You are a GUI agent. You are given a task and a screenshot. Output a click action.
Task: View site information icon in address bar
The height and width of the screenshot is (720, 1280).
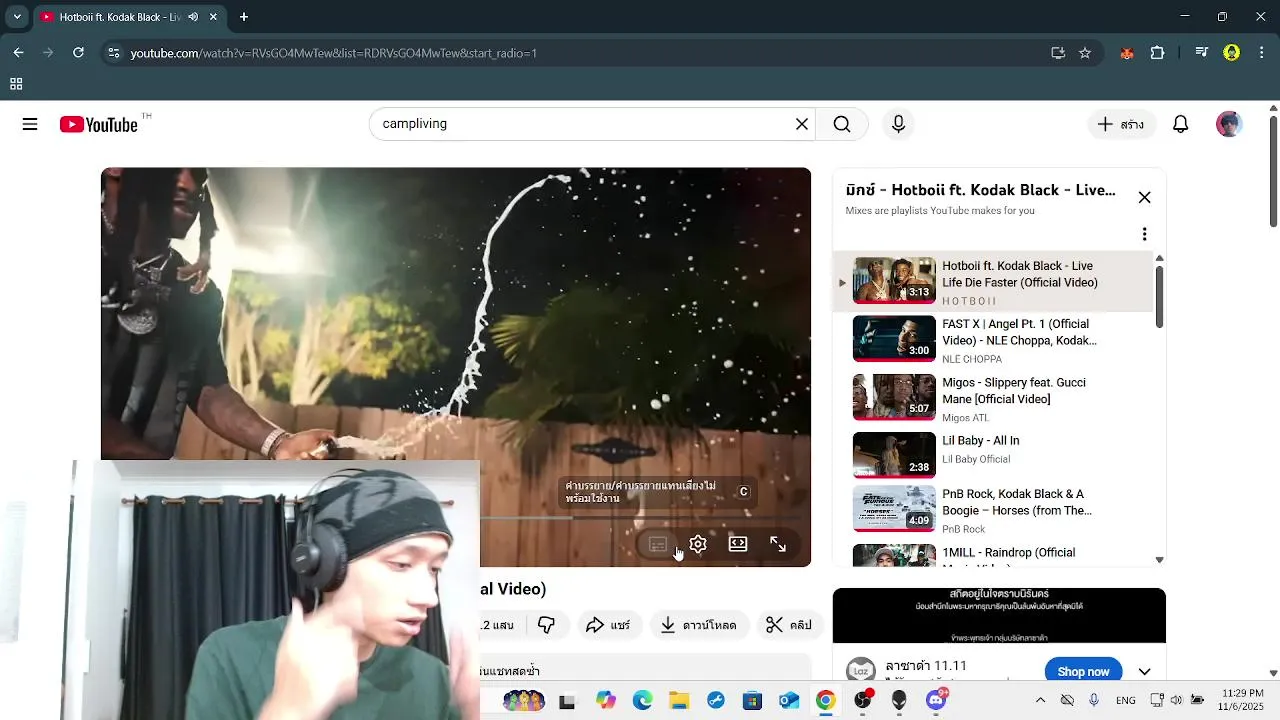click(113, 53)
